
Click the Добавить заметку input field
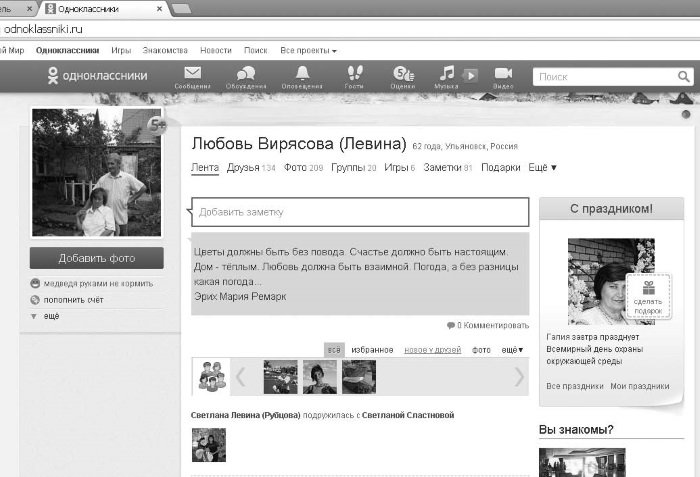(359, 212)
